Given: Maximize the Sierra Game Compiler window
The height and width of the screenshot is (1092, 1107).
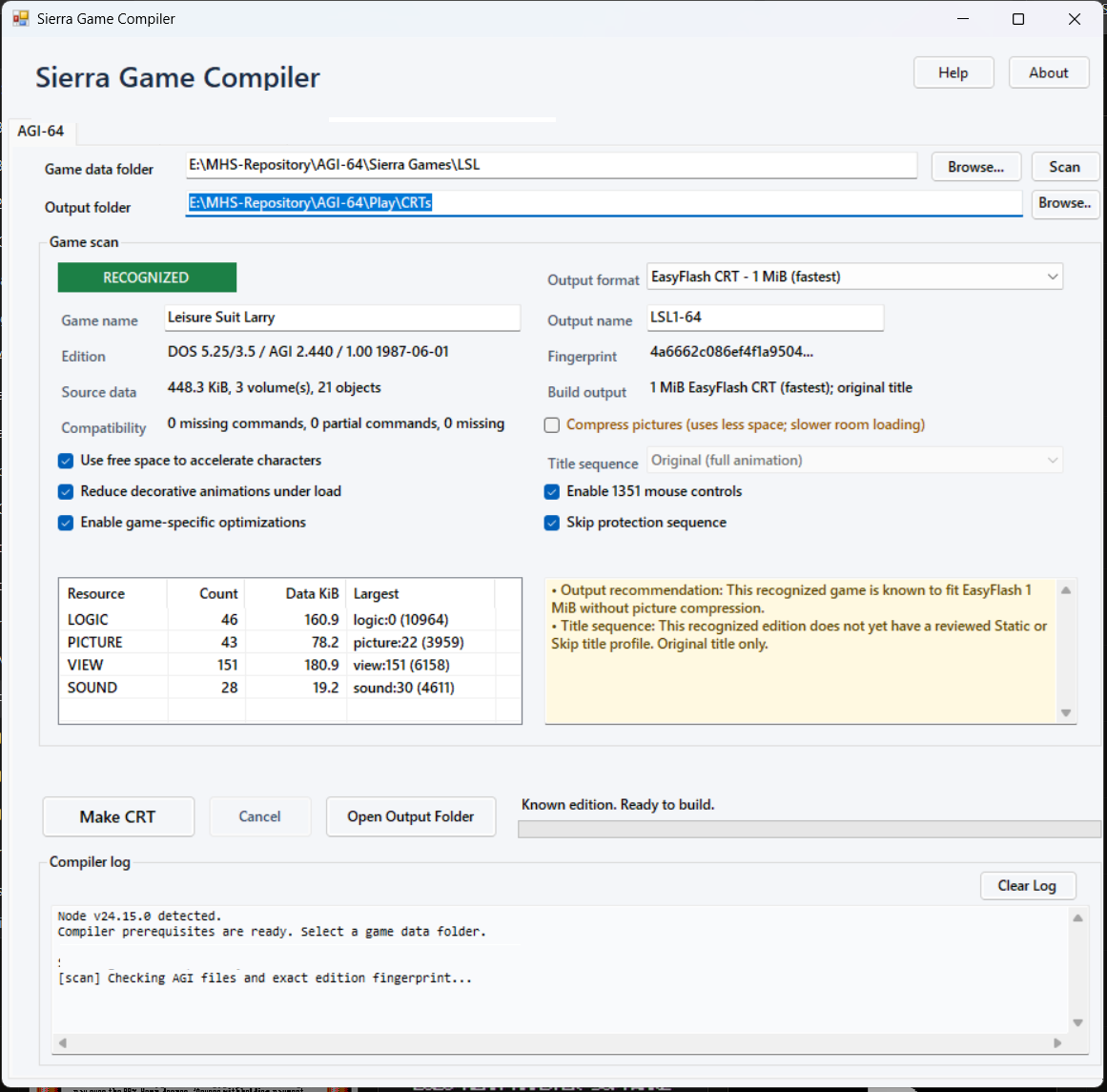Looking at the screenshot, I should click(1018, 19).
